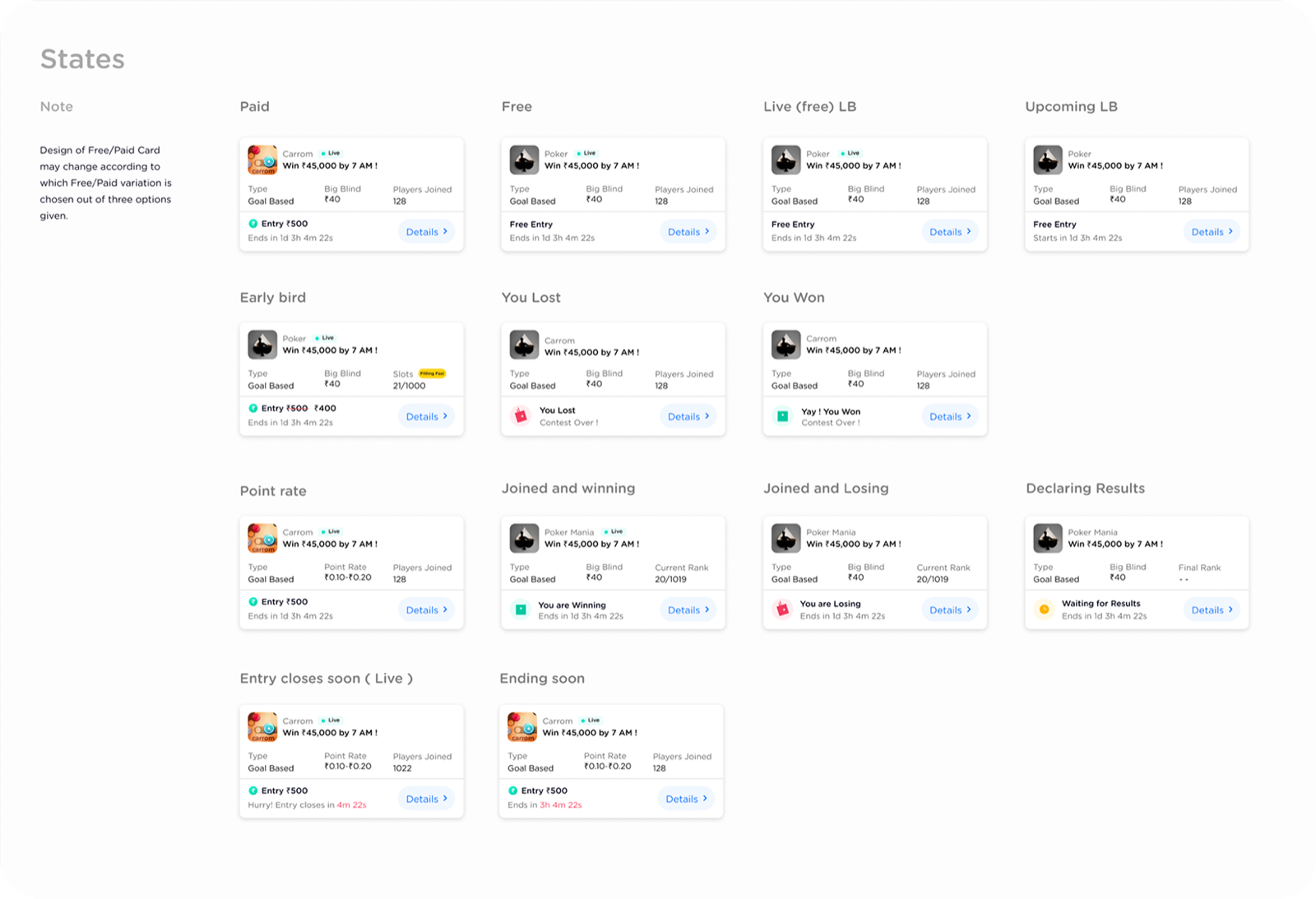Click the yellow Waiting for Results icon
The width and height of the screenshot is (1316, 899).
(1045, 609)
